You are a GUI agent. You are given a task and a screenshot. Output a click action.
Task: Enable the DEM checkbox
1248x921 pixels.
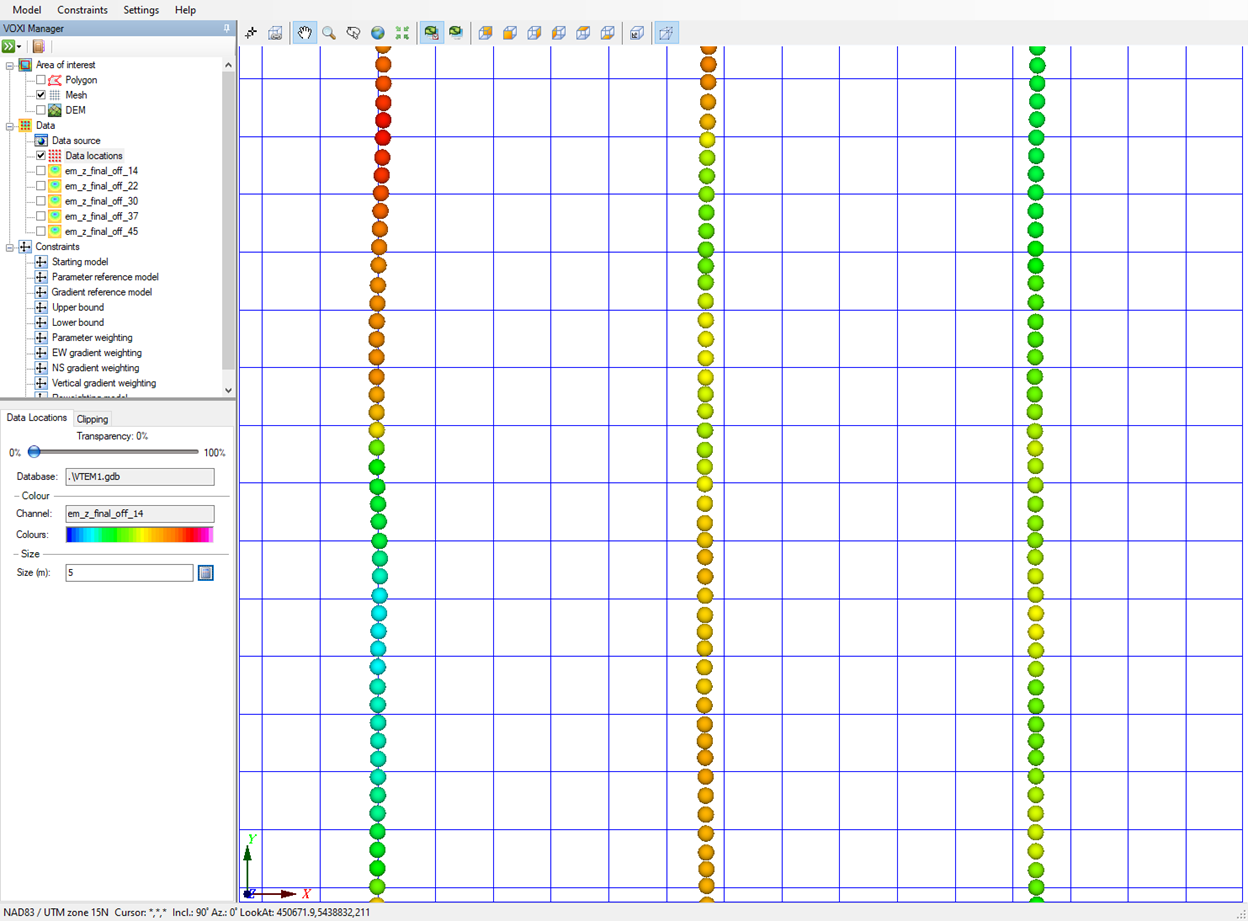tap(41, 110)
